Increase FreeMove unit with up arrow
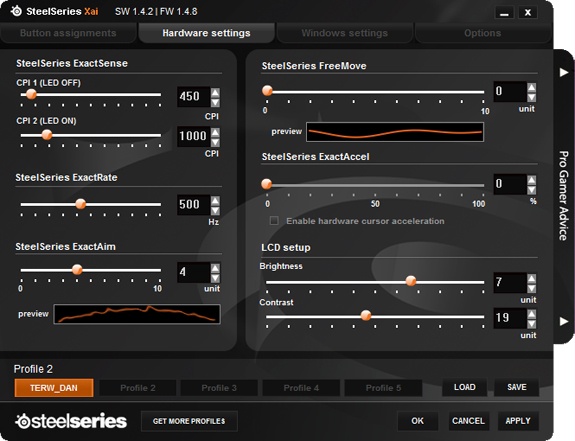This screenshot has height=441, width=575. coord(531,88)
